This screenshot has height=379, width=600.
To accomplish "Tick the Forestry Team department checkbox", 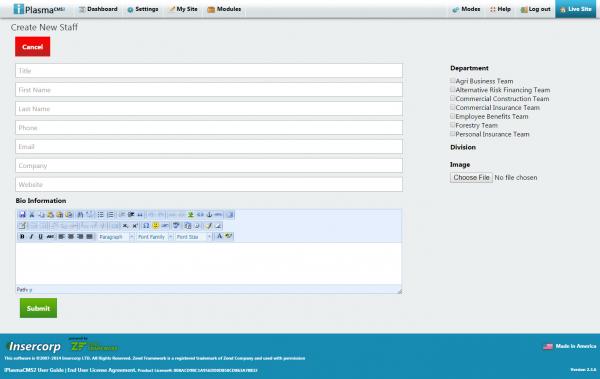I will tap(452, 125).
